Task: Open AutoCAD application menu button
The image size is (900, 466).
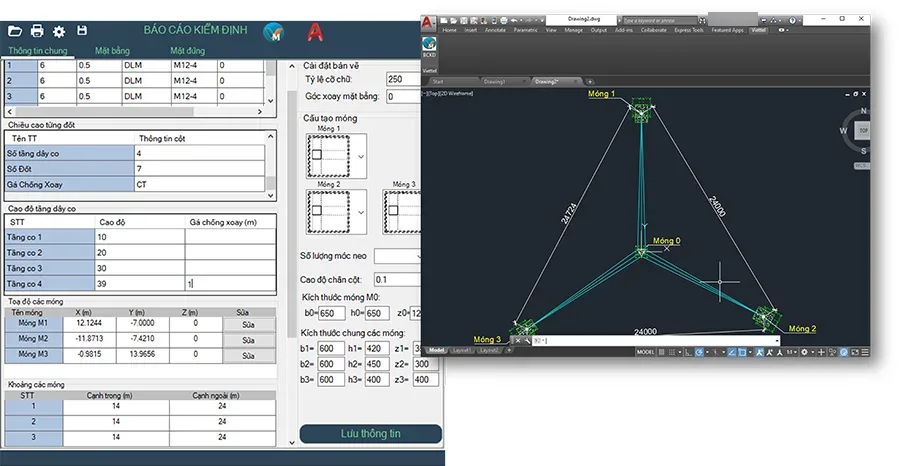Action: coord(428,23)
